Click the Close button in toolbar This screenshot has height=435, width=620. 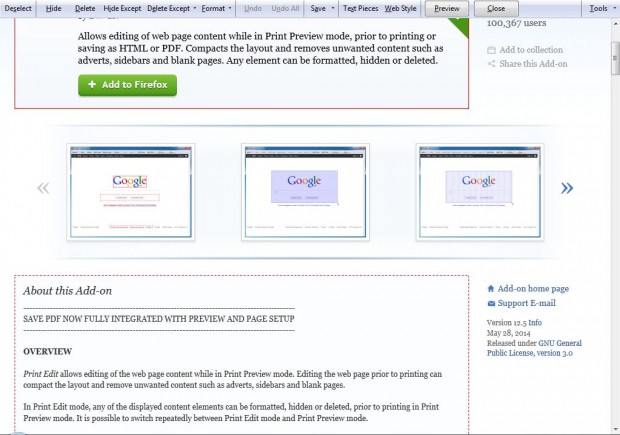pyautogui.click(x=496, y=8)
